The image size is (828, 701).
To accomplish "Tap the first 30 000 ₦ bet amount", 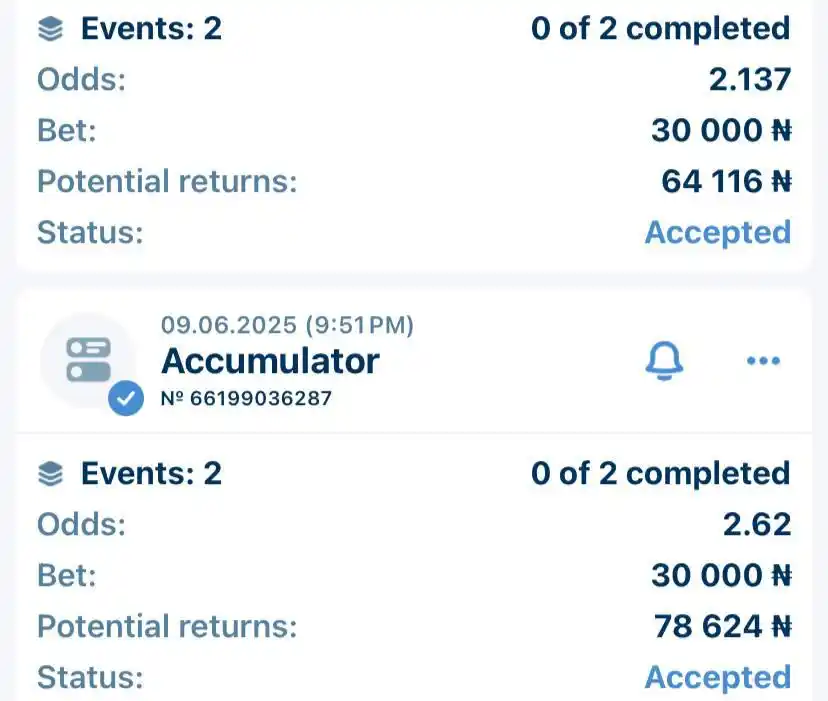I will pyautogui.click(x=721, y=130).
